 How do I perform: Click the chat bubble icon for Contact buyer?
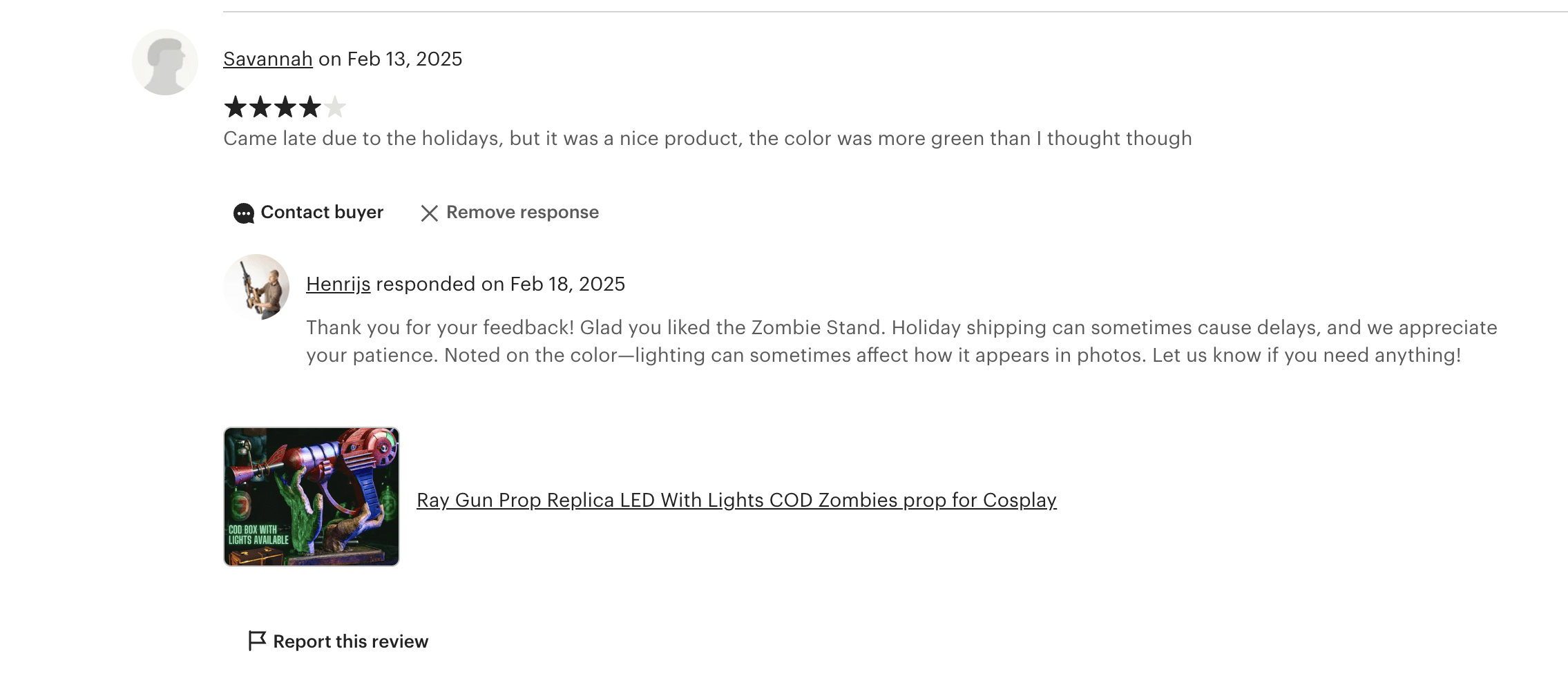click(x=243, y=213)
